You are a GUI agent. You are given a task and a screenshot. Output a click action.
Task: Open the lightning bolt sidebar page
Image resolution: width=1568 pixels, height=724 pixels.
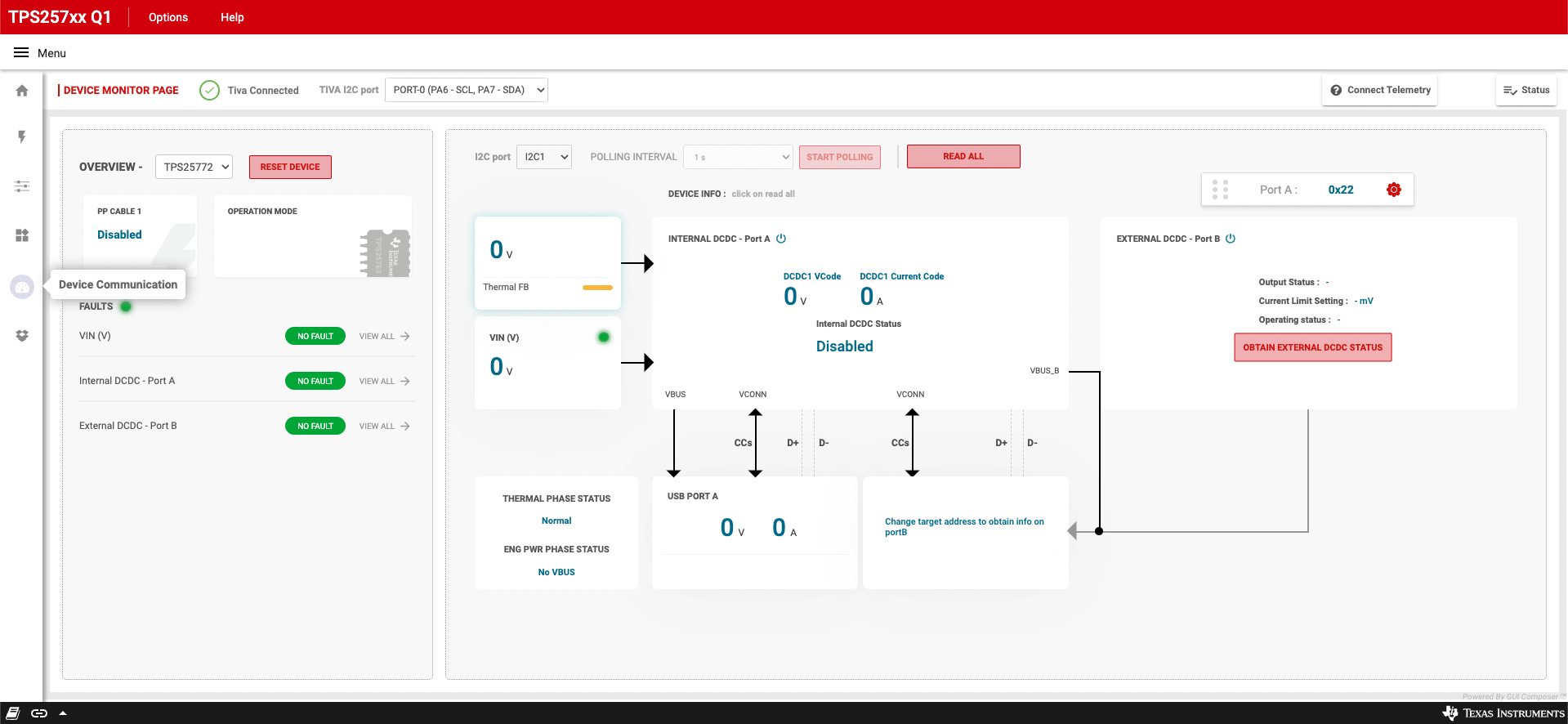22,137
